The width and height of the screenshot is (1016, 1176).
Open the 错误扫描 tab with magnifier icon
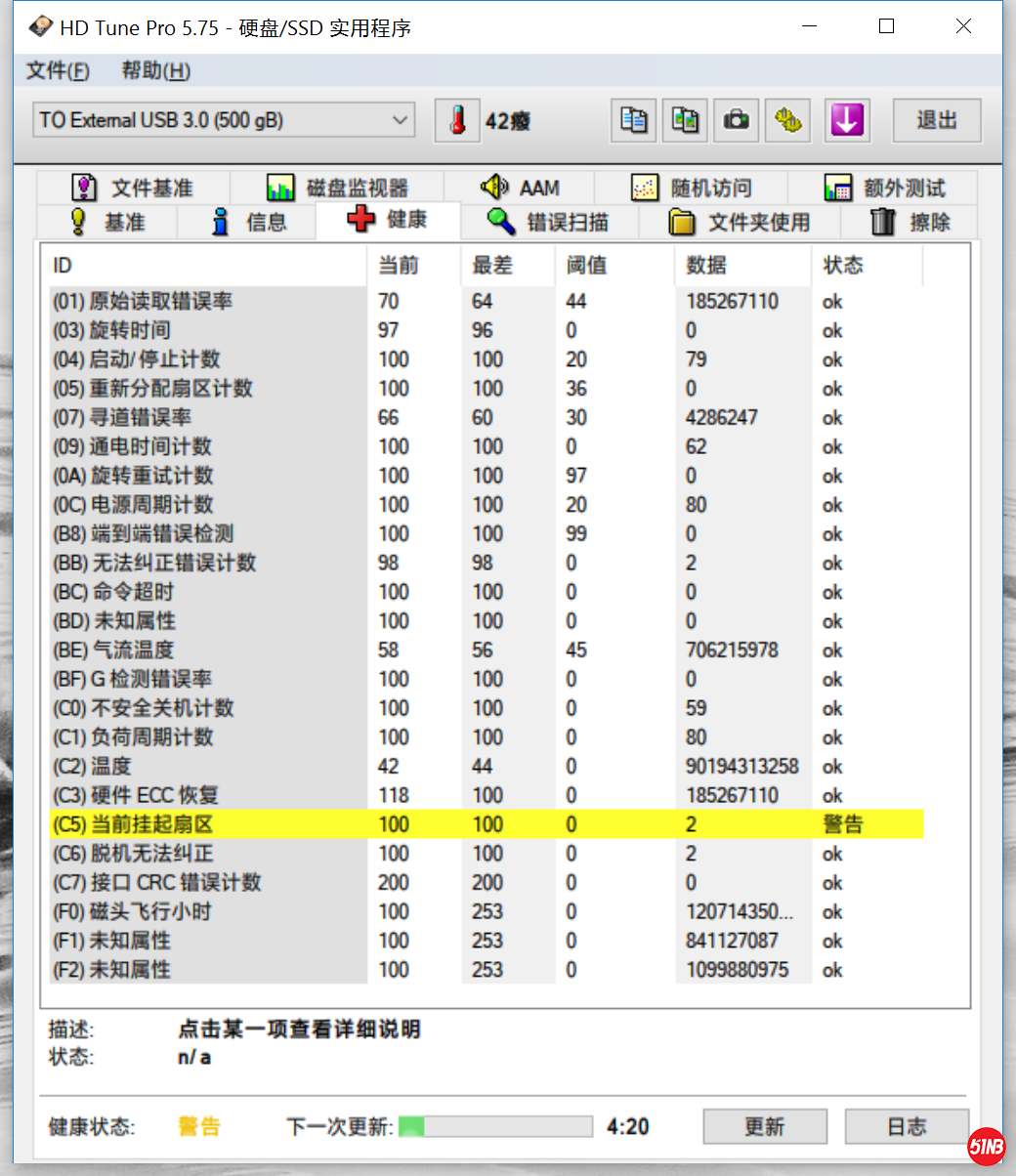[548, 223]
